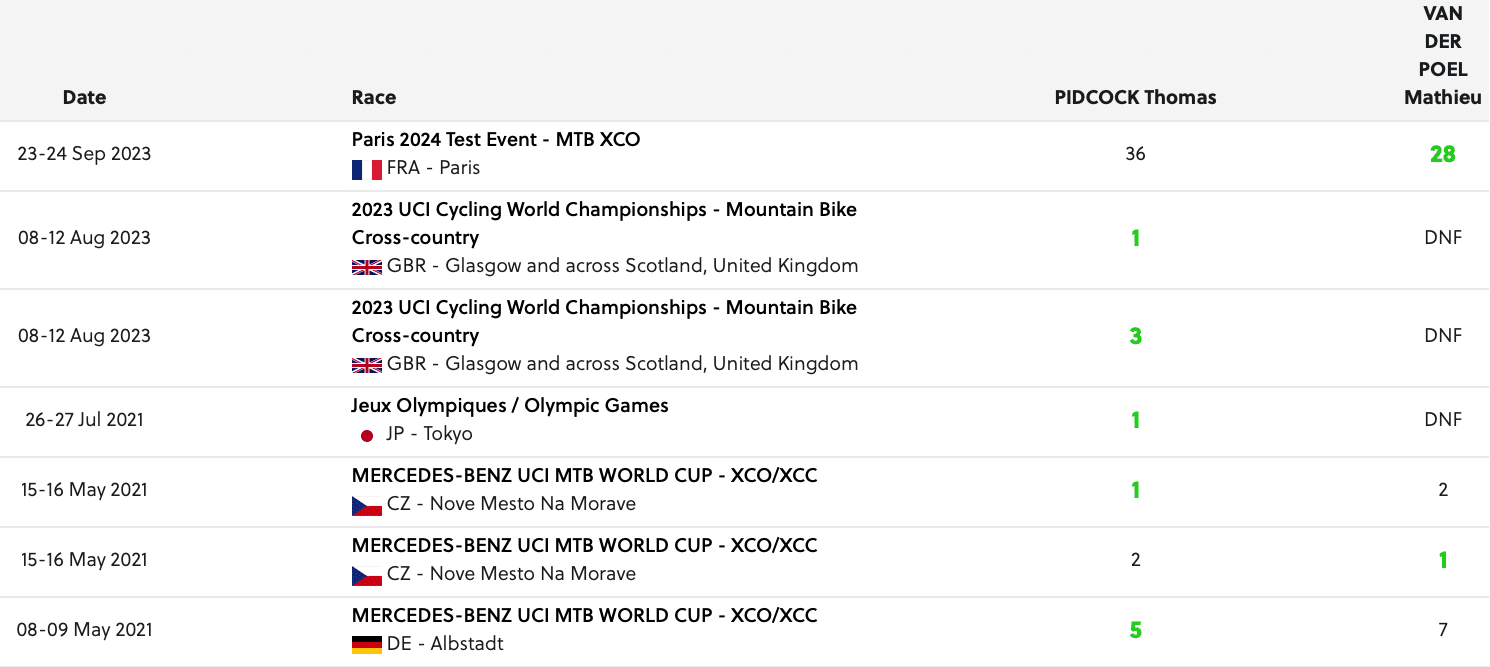Open Paris 2024 Test Event - MTB XCO
The height and width of the screenshot is (667, 1490).
point(496,140)
